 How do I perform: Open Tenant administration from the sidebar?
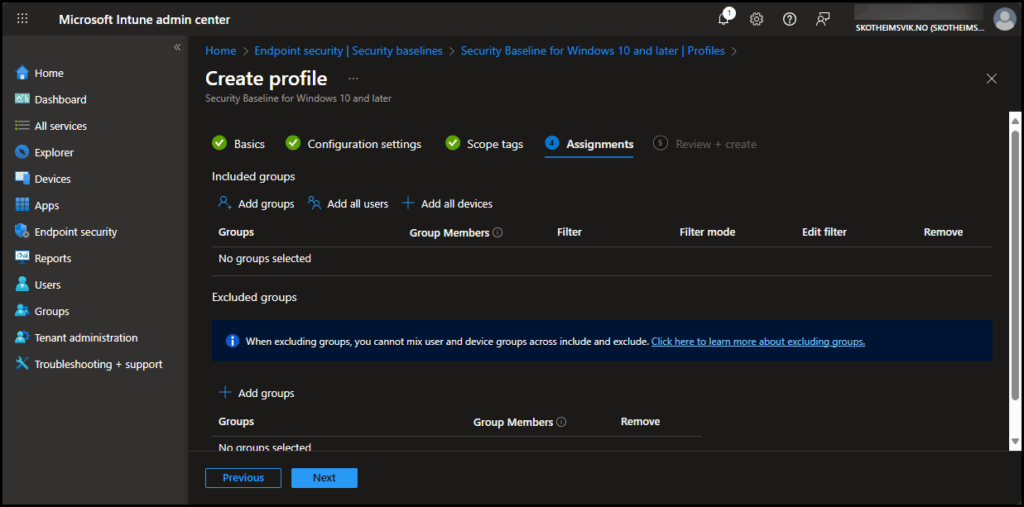(x=86, y=338)
